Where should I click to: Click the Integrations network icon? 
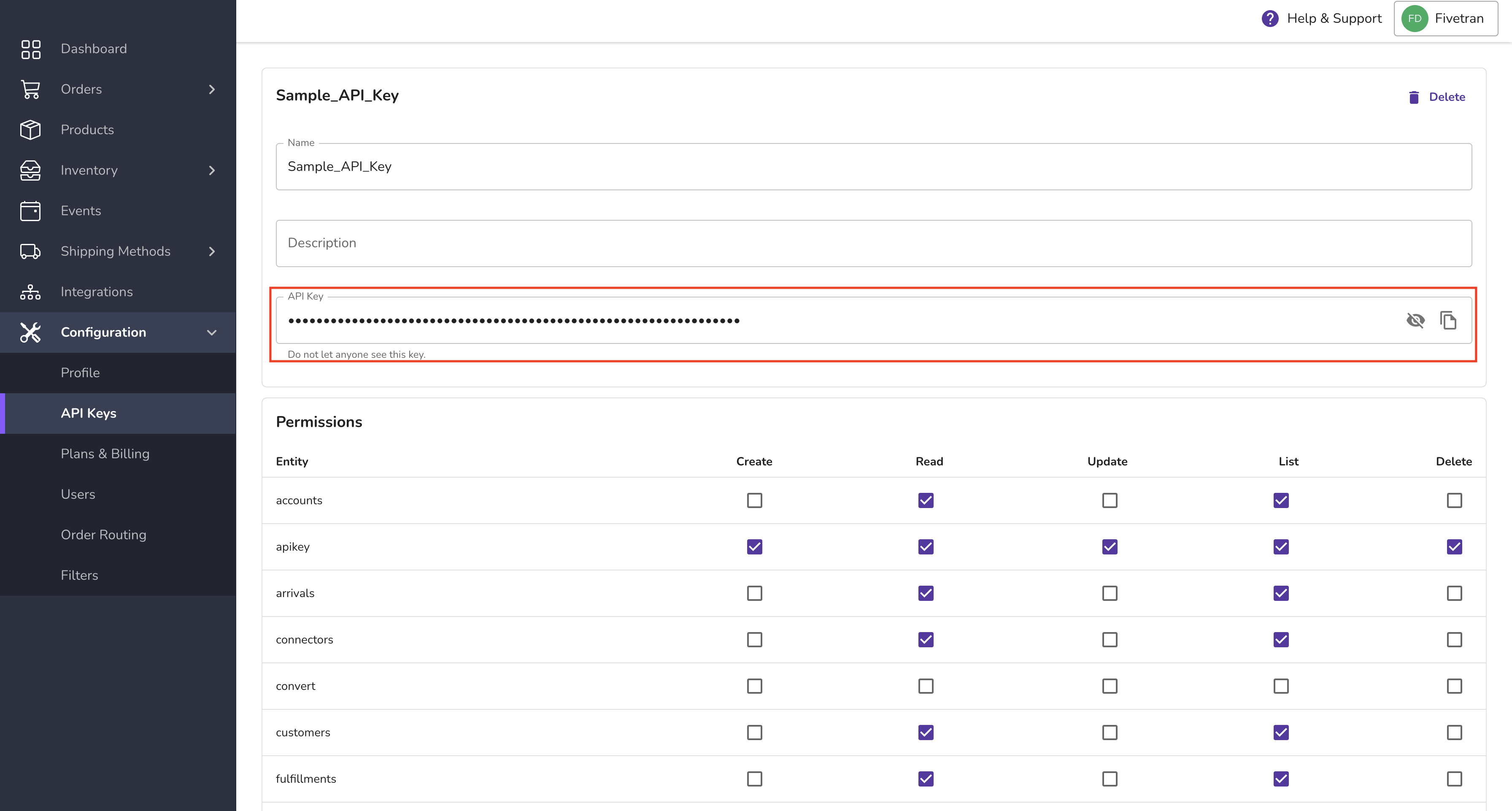point(30,292)
